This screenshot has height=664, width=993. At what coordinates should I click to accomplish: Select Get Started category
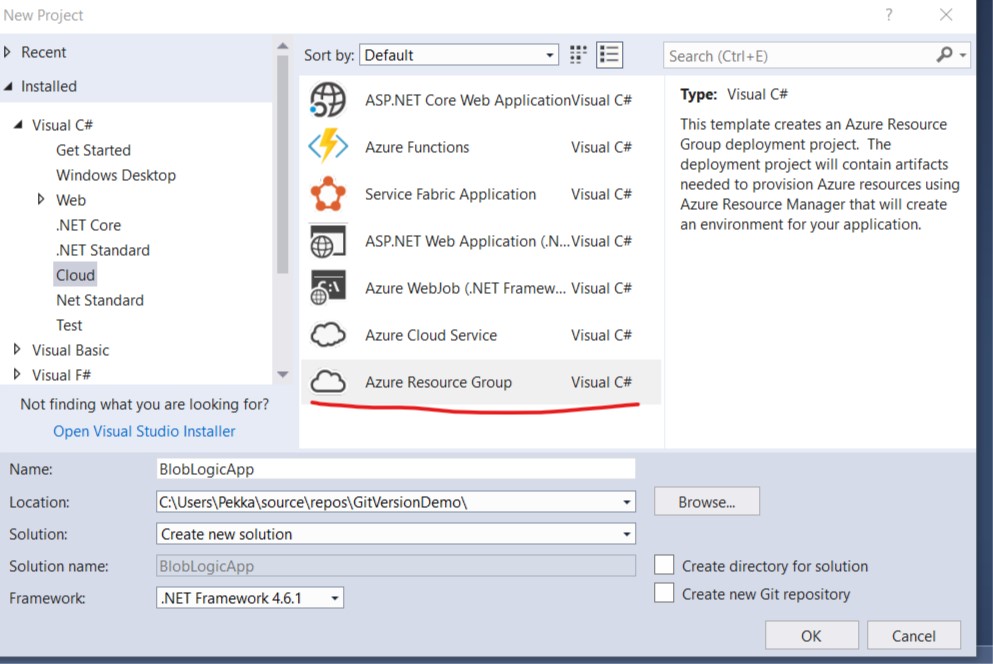click(93, 150)
